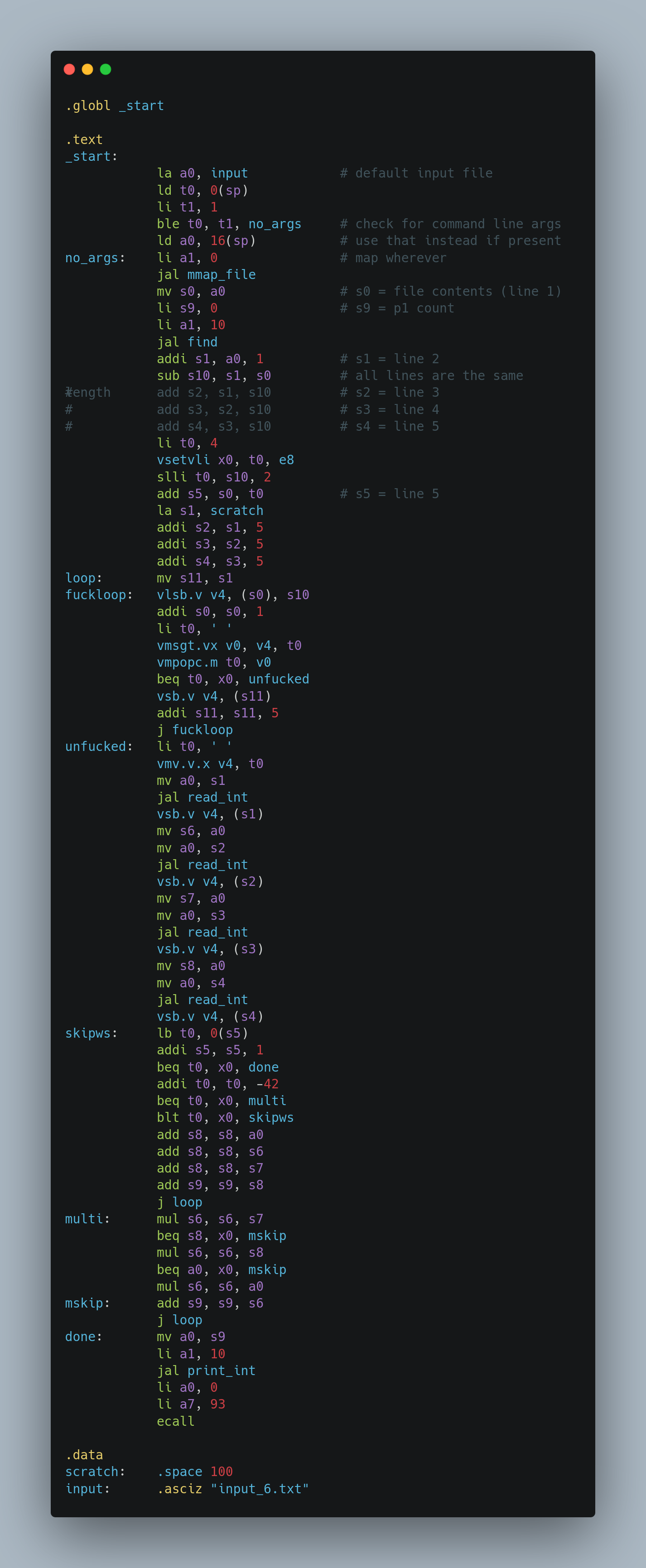Click comment "# all lines are the same"
The height and width of the screenshot is (1568, 646).
pos(432,375)
